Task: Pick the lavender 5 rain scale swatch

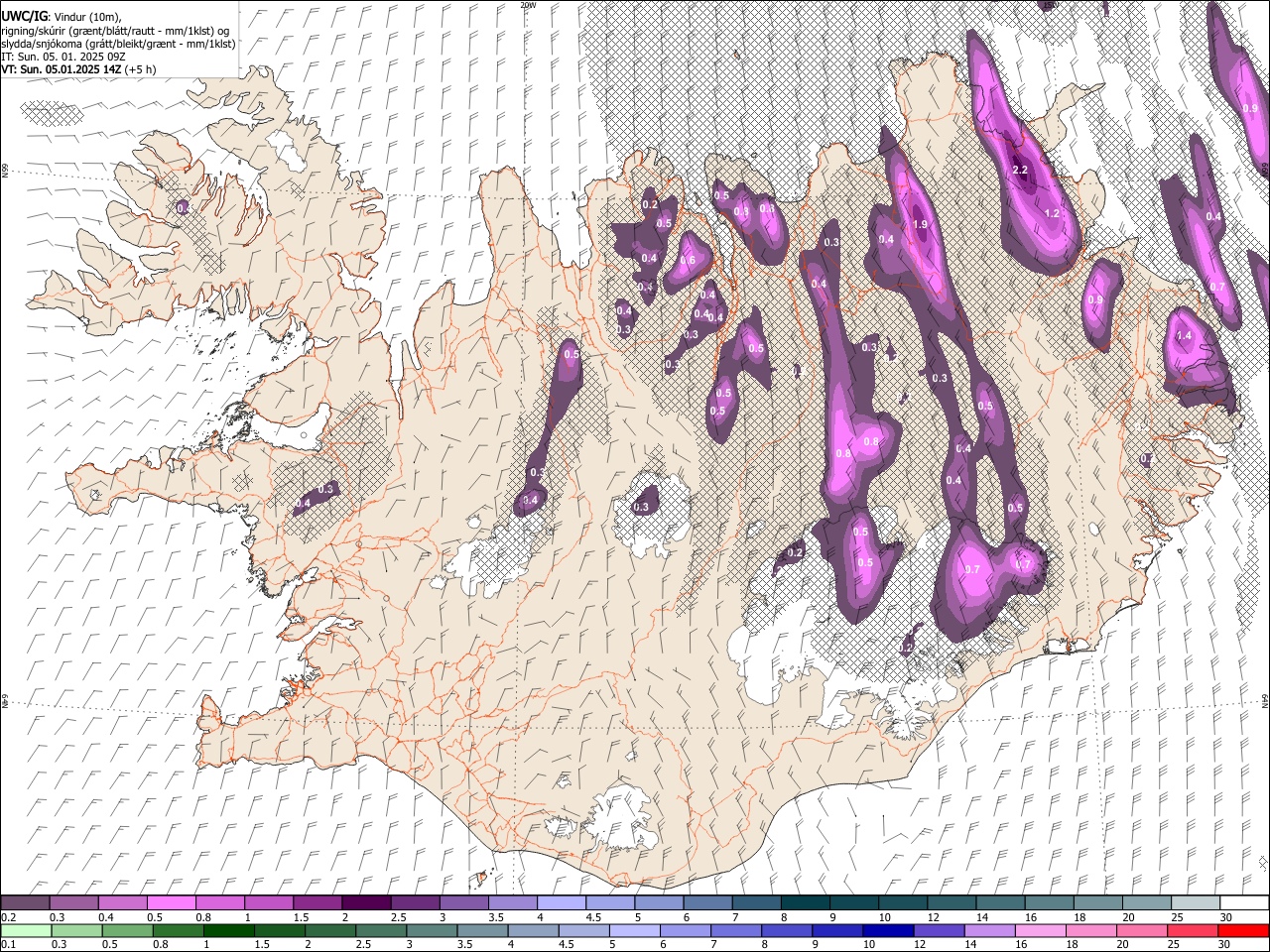Action: [x=634, y=930]
